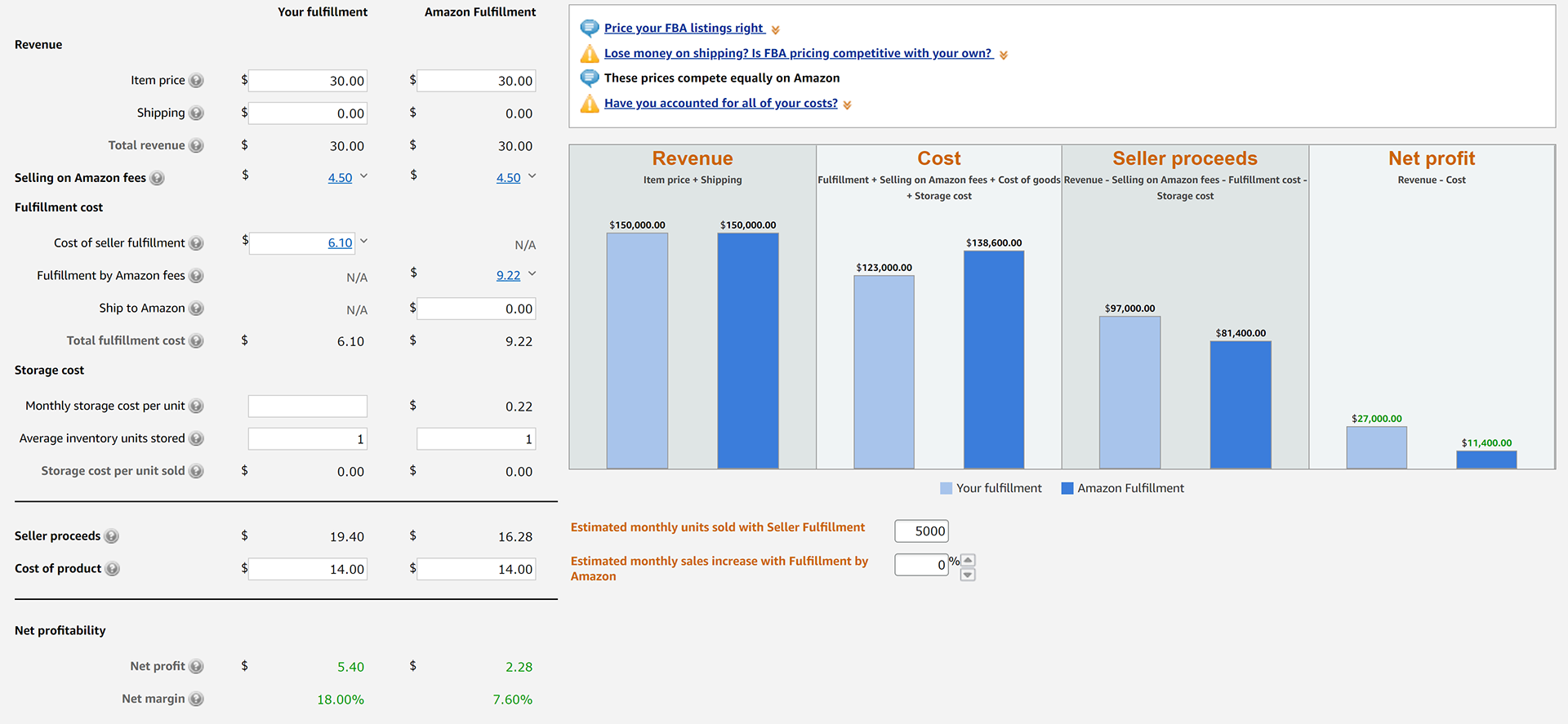Focus Your fulfillment Average inventory units field

[x=308, y=439]
